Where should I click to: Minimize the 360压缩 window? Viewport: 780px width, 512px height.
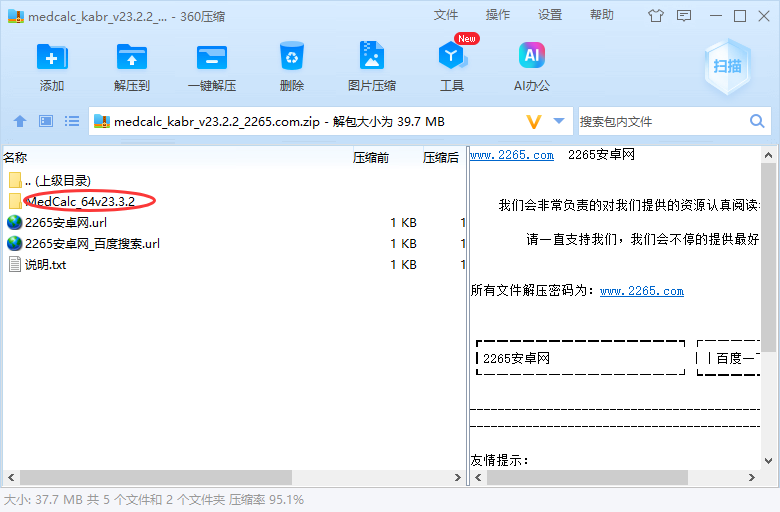point(716,16)
